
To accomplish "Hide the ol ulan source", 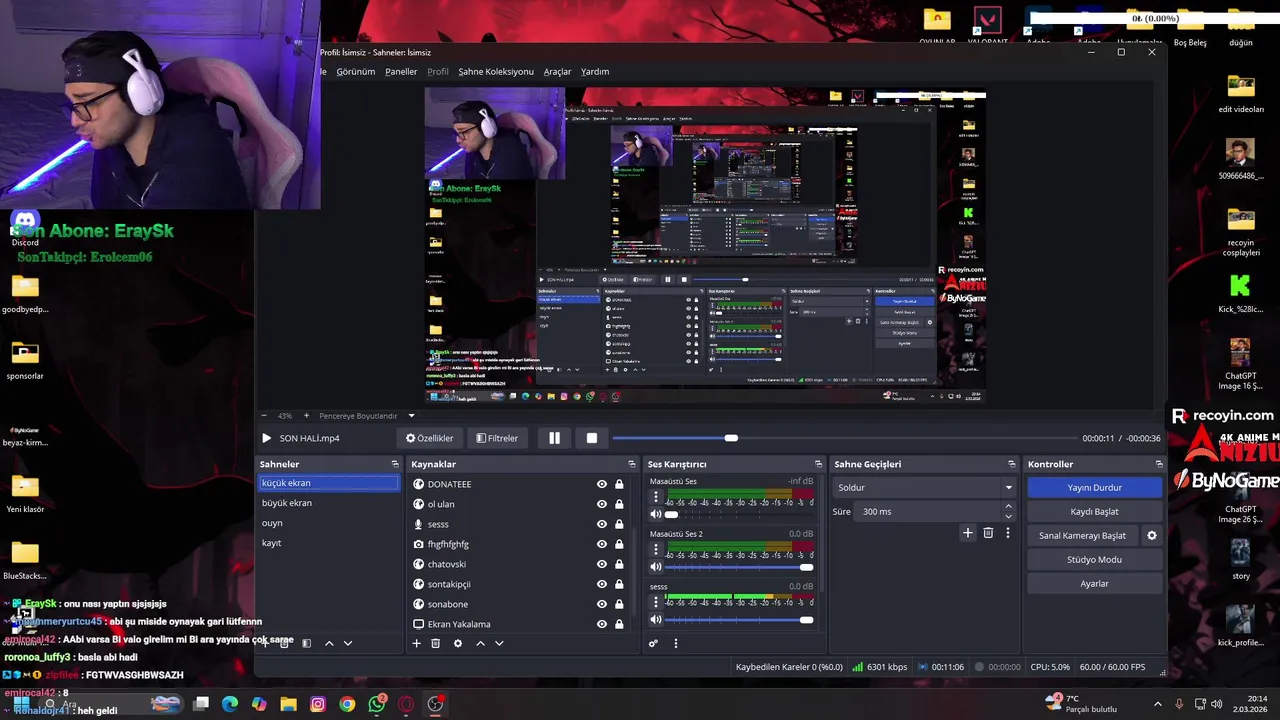I will coord(601,504).
